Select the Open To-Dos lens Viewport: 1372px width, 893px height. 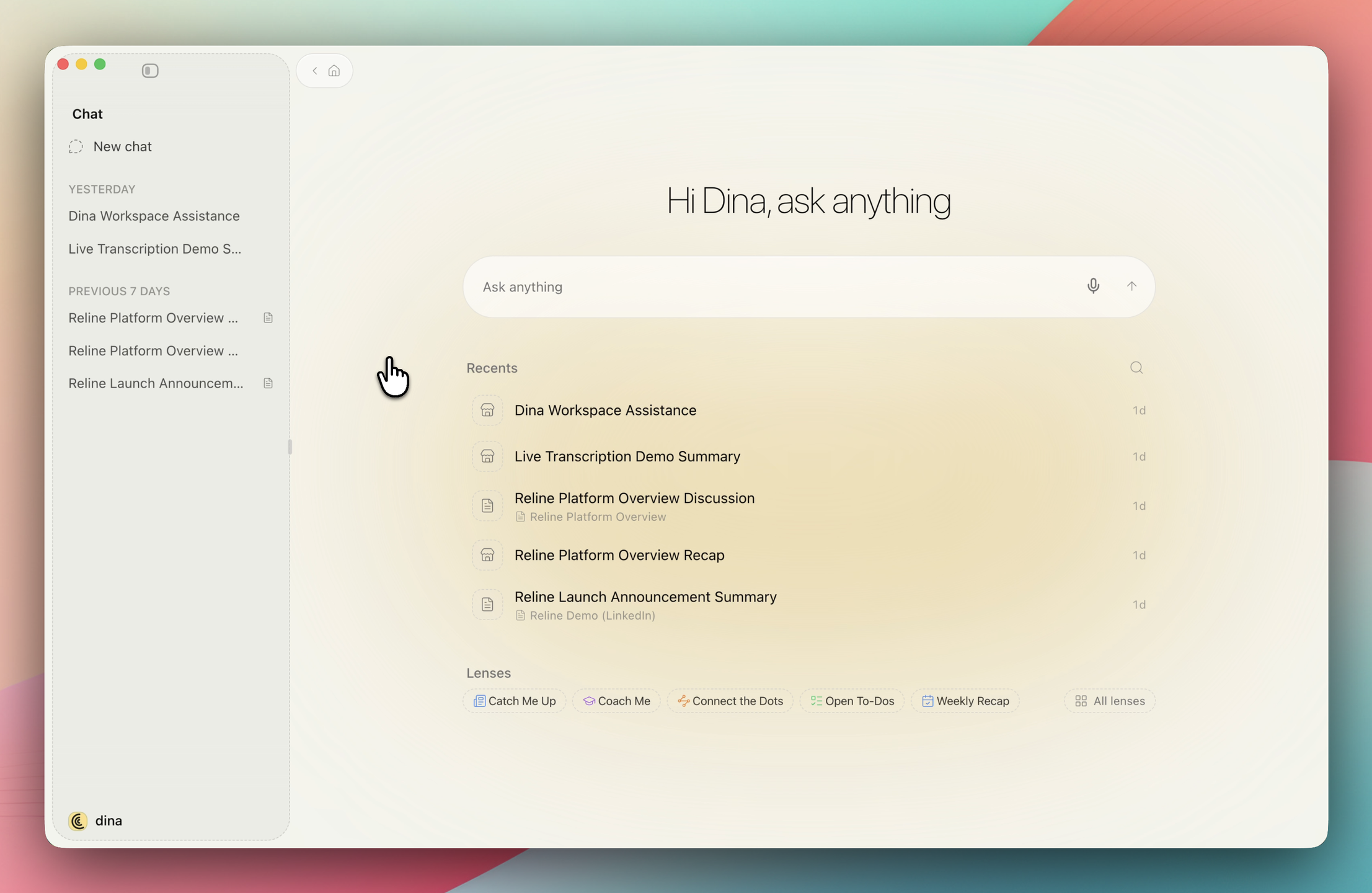pos(852,701)
